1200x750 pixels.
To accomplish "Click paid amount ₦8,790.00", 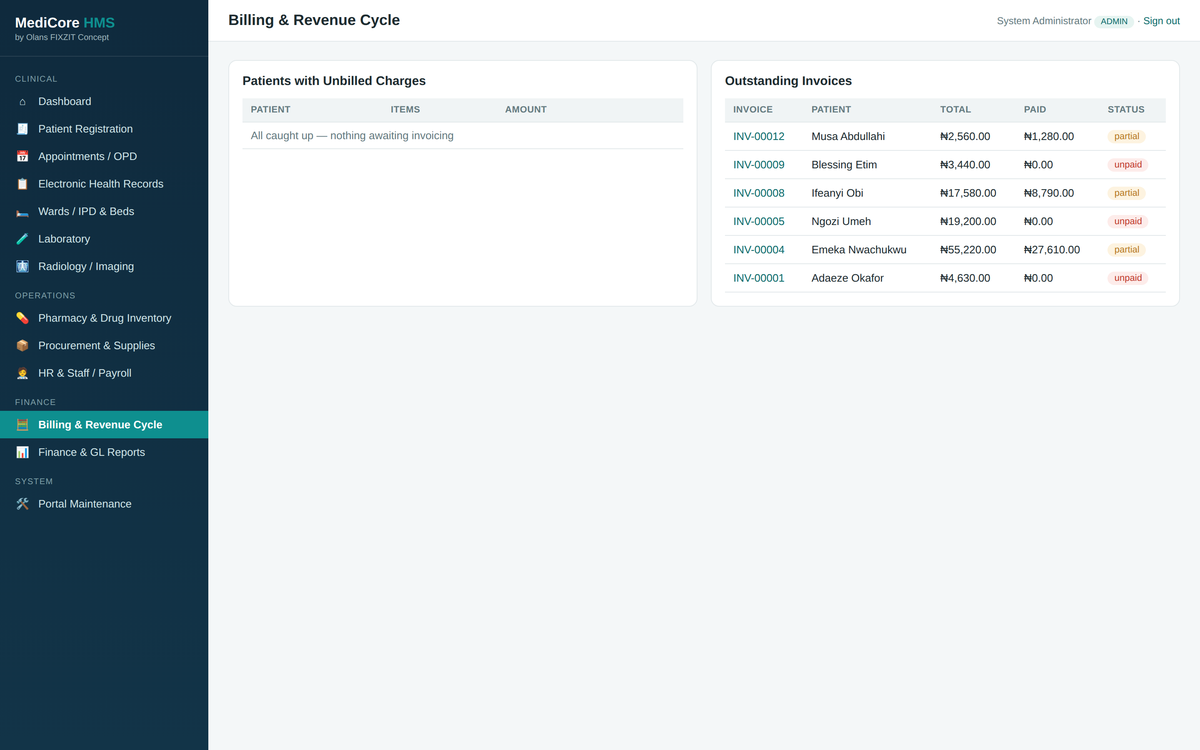I will pyautogui.click(x=1049, y=193).
